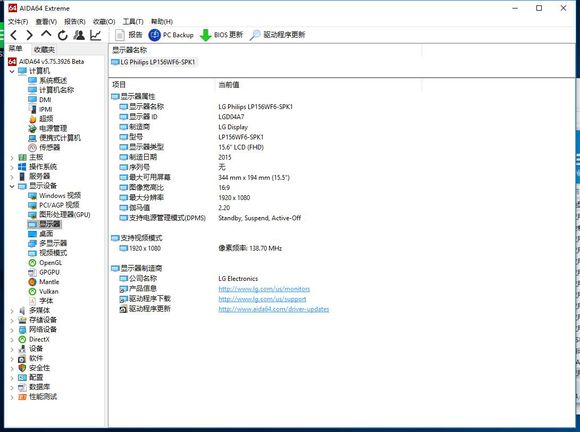Go up one level with the up arrow icon
Image resolution: width=580 pixels, height=432 pixels.
46,34
